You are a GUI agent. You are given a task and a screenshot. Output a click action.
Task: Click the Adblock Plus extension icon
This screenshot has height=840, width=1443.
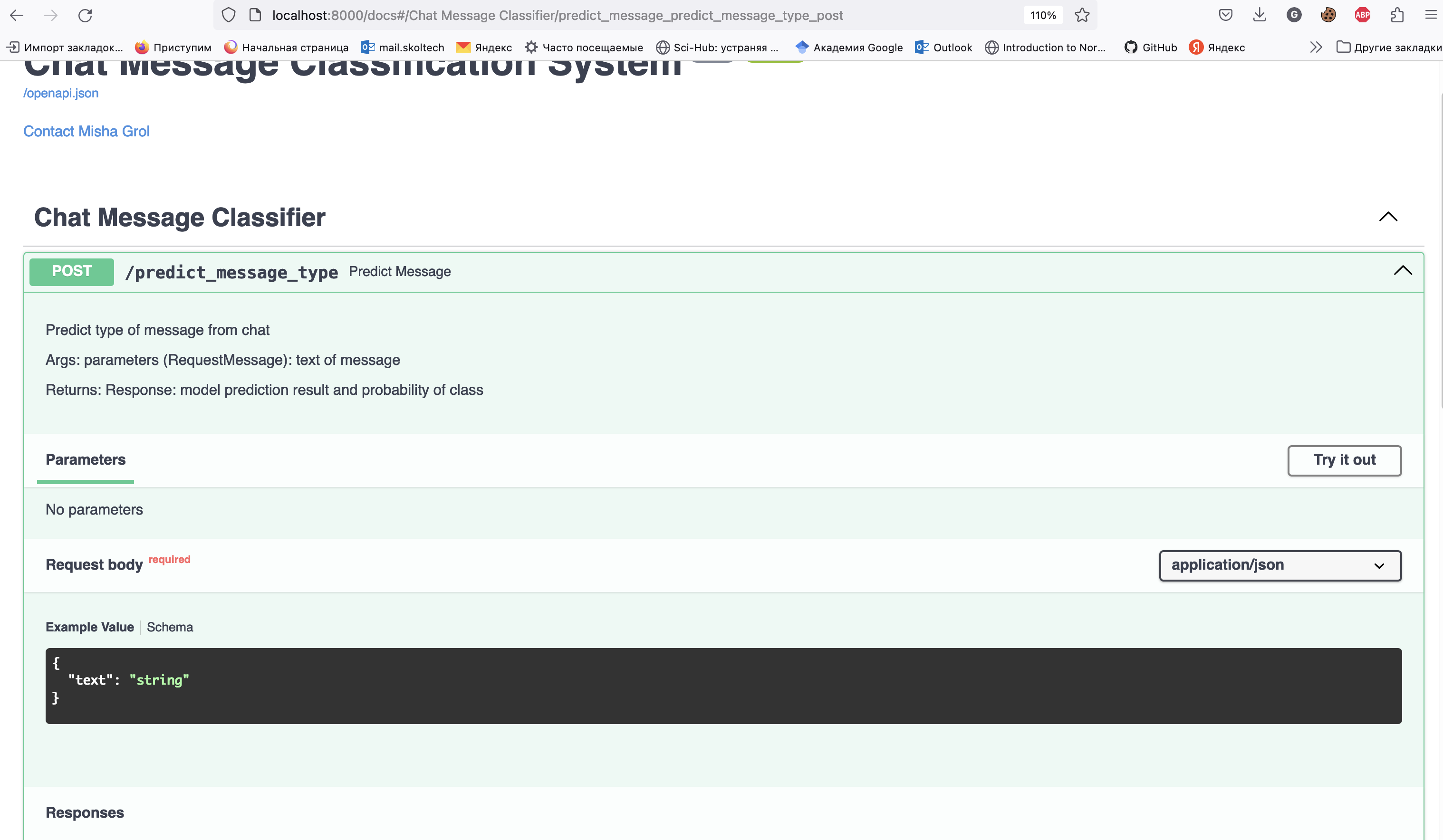click(1362, 16)
